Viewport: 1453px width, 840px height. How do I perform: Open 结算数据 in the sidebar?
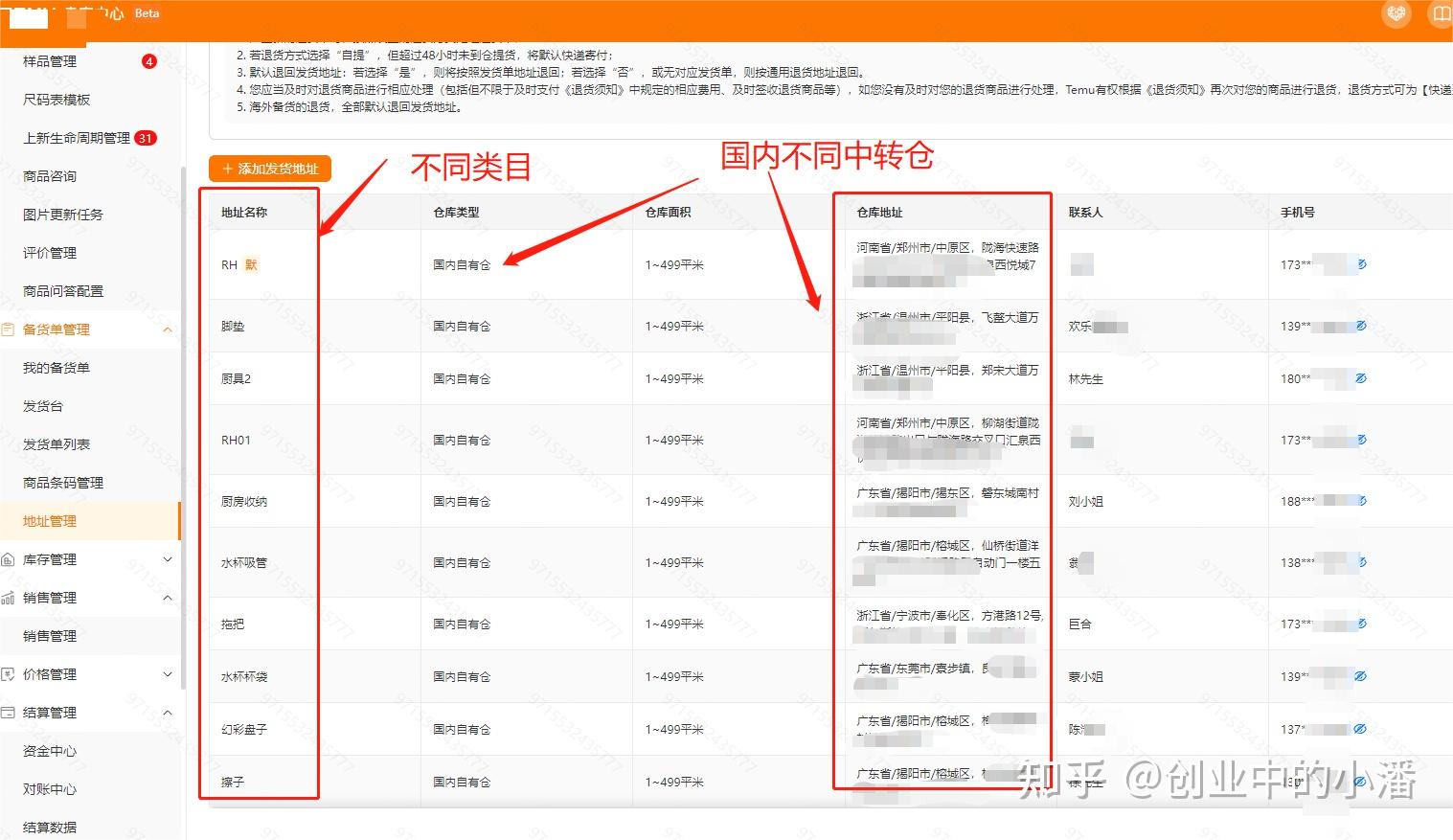pos(50,828)
